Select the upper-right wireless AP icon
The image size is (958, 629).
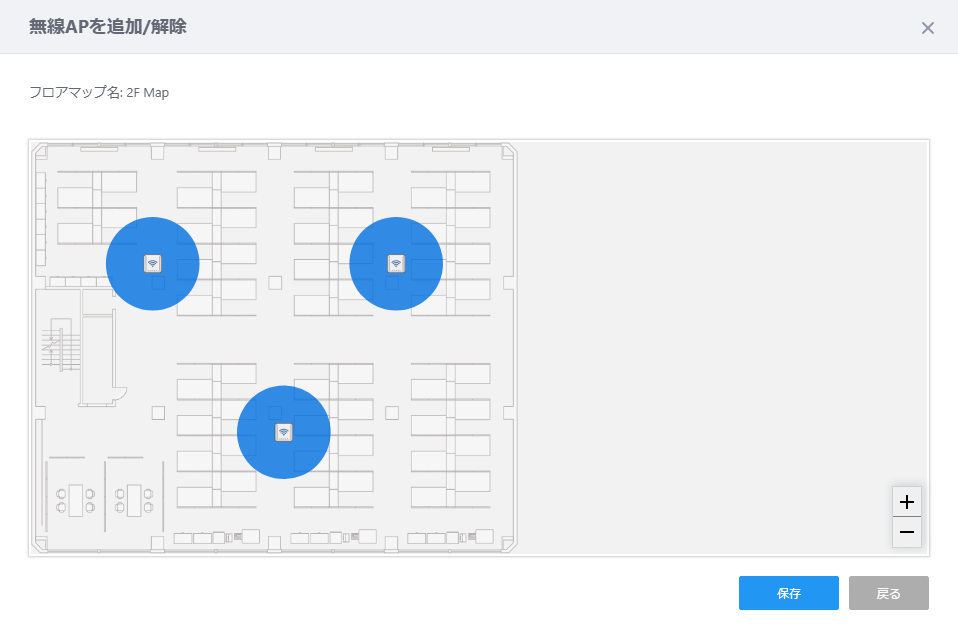[396, 263]
